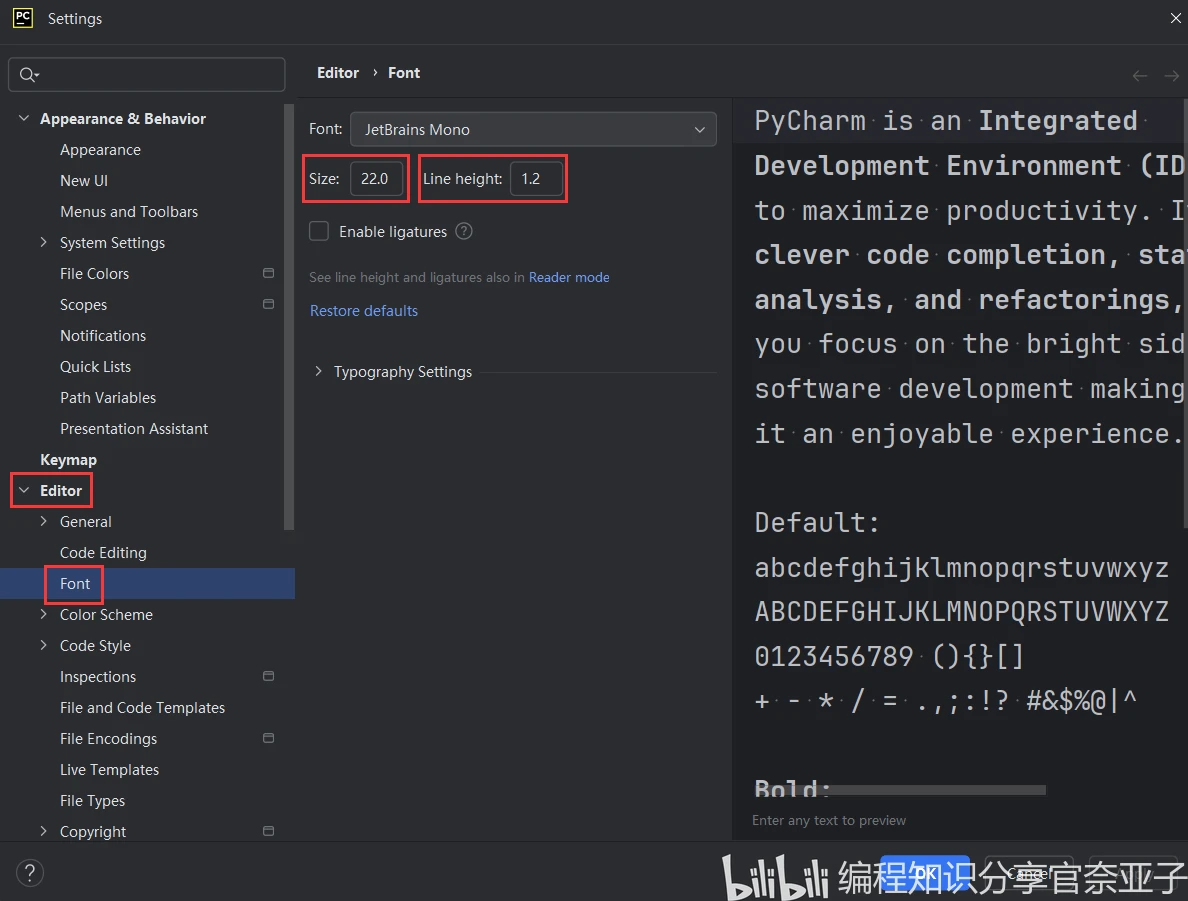Click the back navigation arrow
The width and height of the screenshot is (1188, 901).
(x=1140, y=75)
